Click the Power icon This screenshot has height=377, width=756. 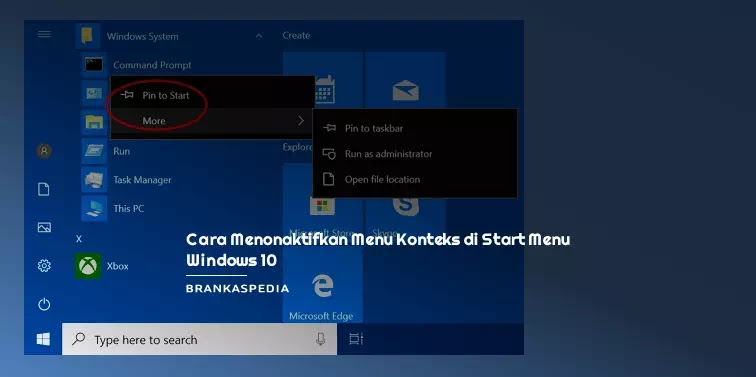(x=44, y=304)
